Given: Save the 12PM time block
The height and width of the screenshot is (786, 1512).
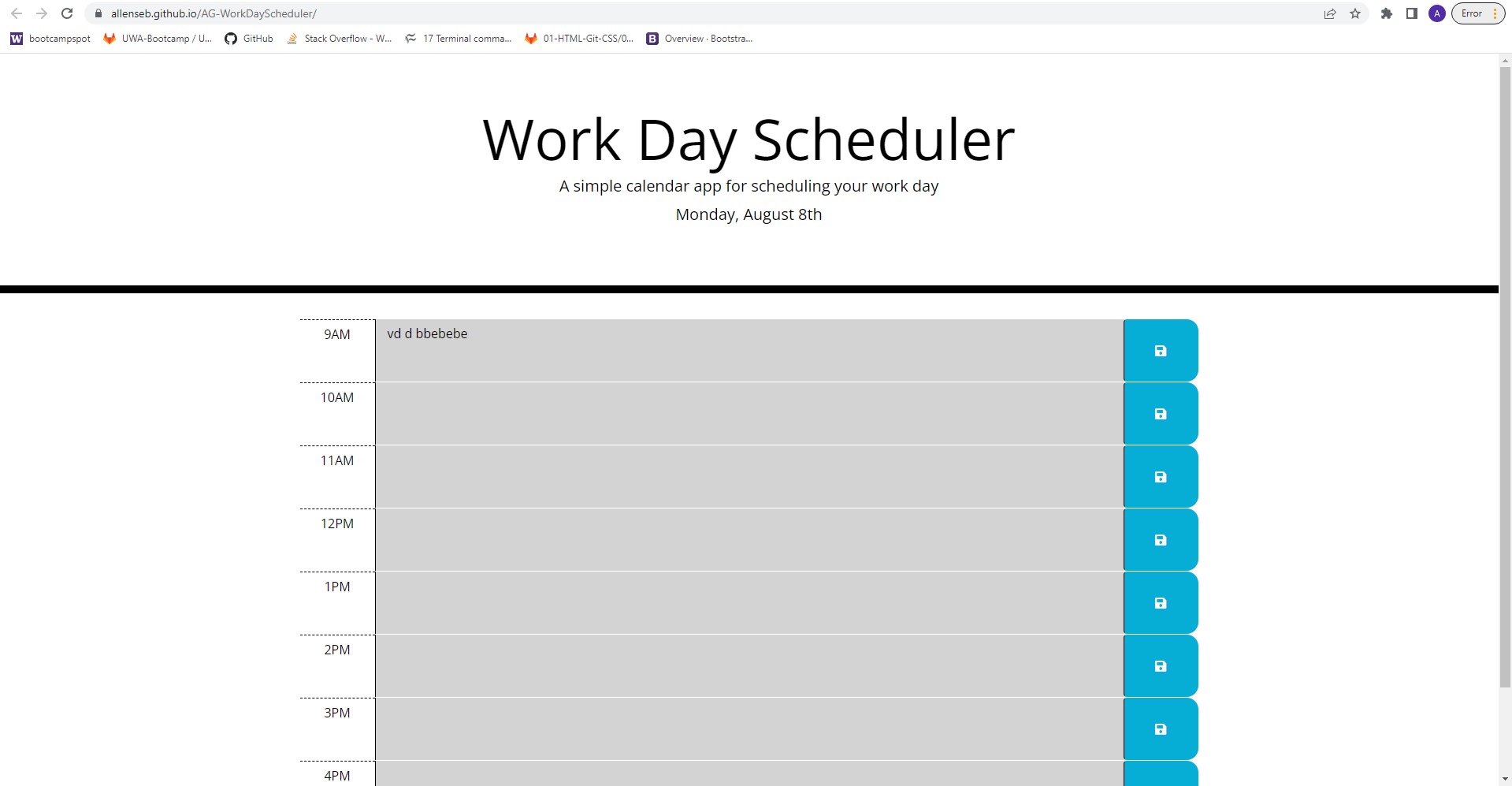Looking at the screenshot, I should [x=1159, y=539].
